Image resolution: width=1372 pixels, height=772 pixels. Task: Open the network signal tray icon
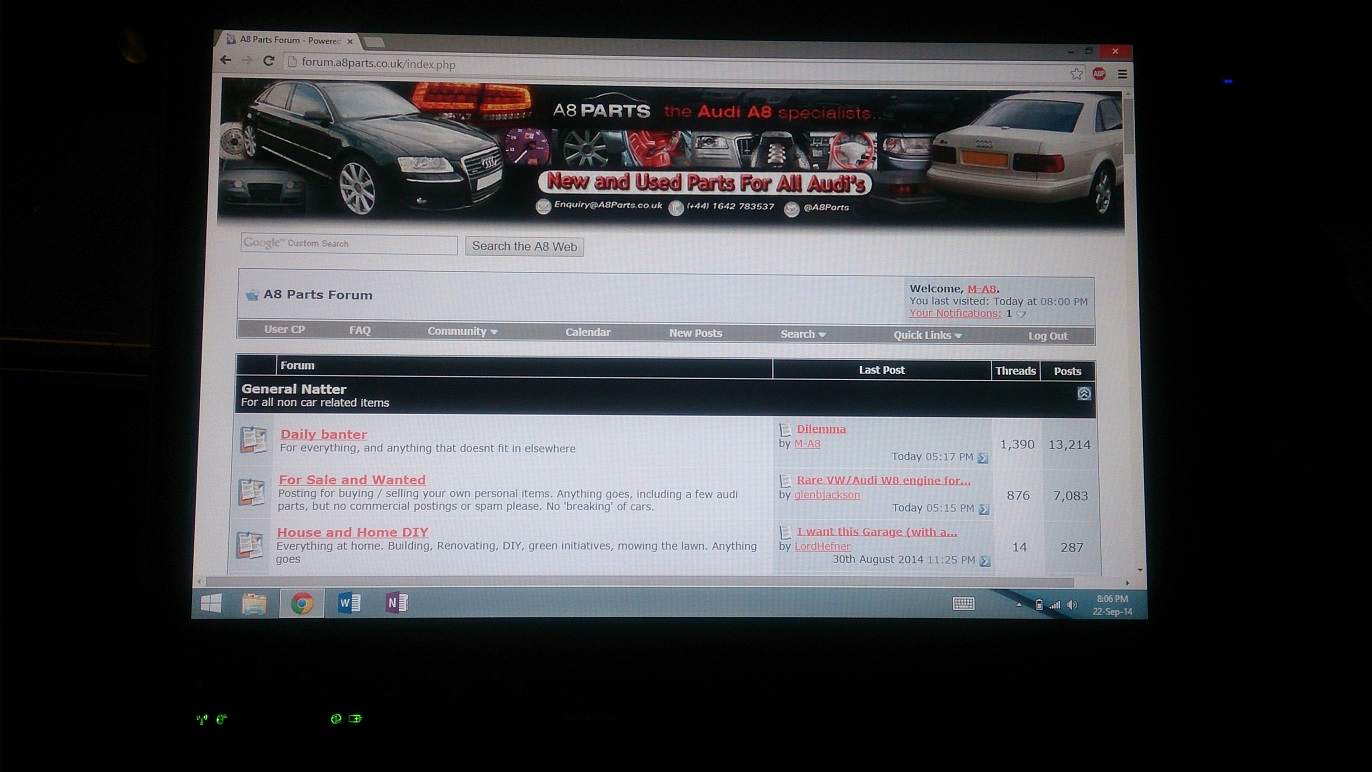tap(1055, 605)
